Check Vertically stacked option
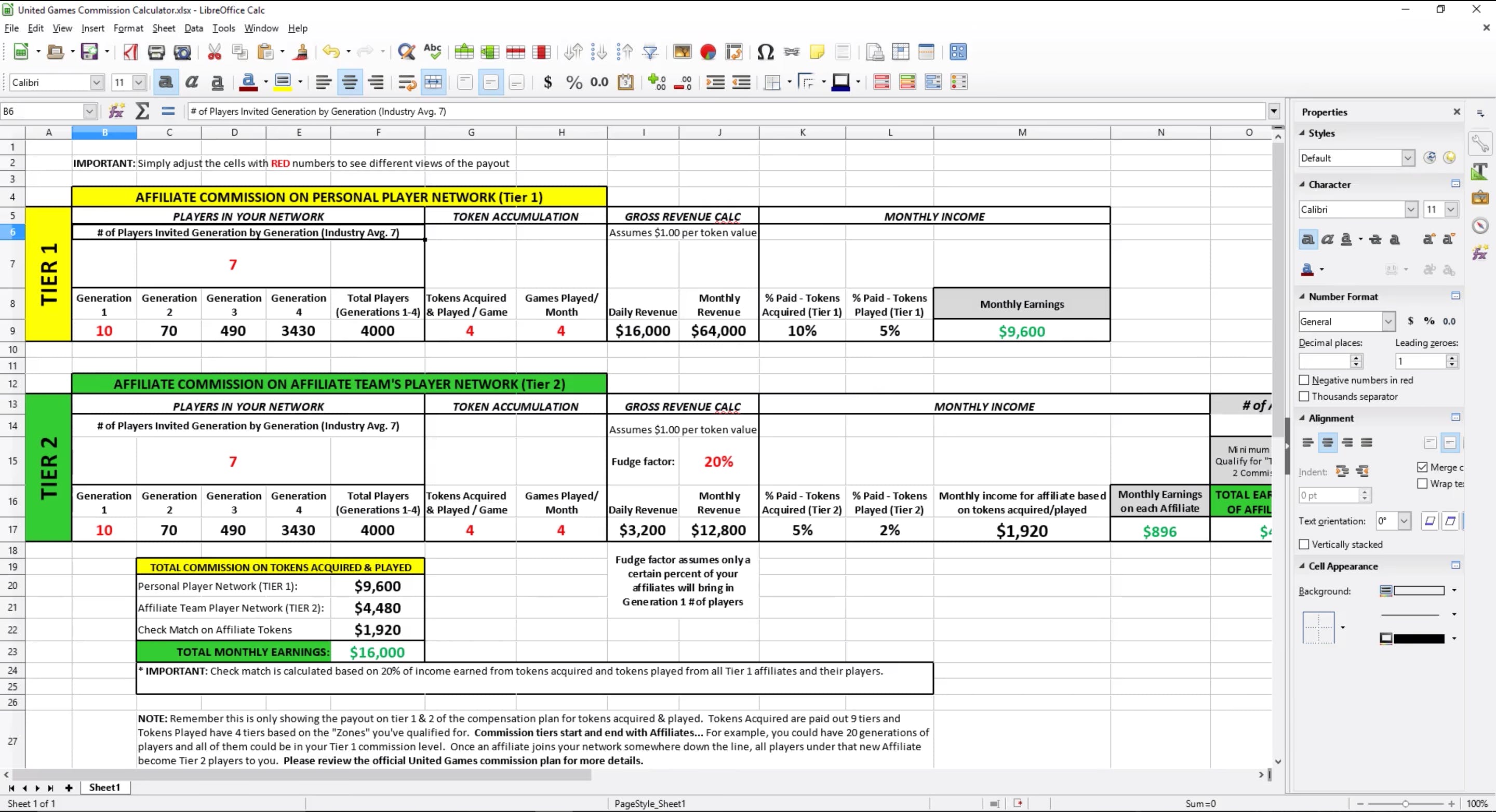The width and height of the screenshot is (1496, 812). coord(1304,545)
